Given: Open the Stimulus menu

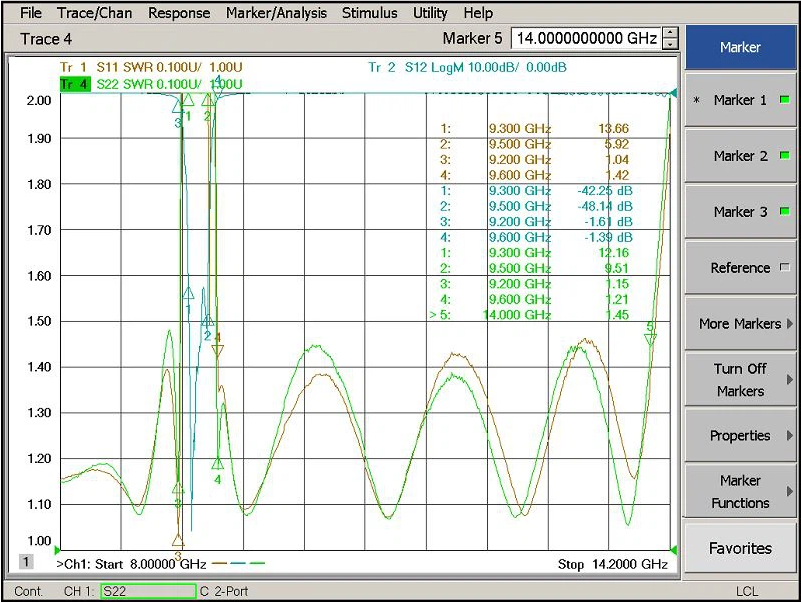Looking at the screenshot, I should point(369,13).
